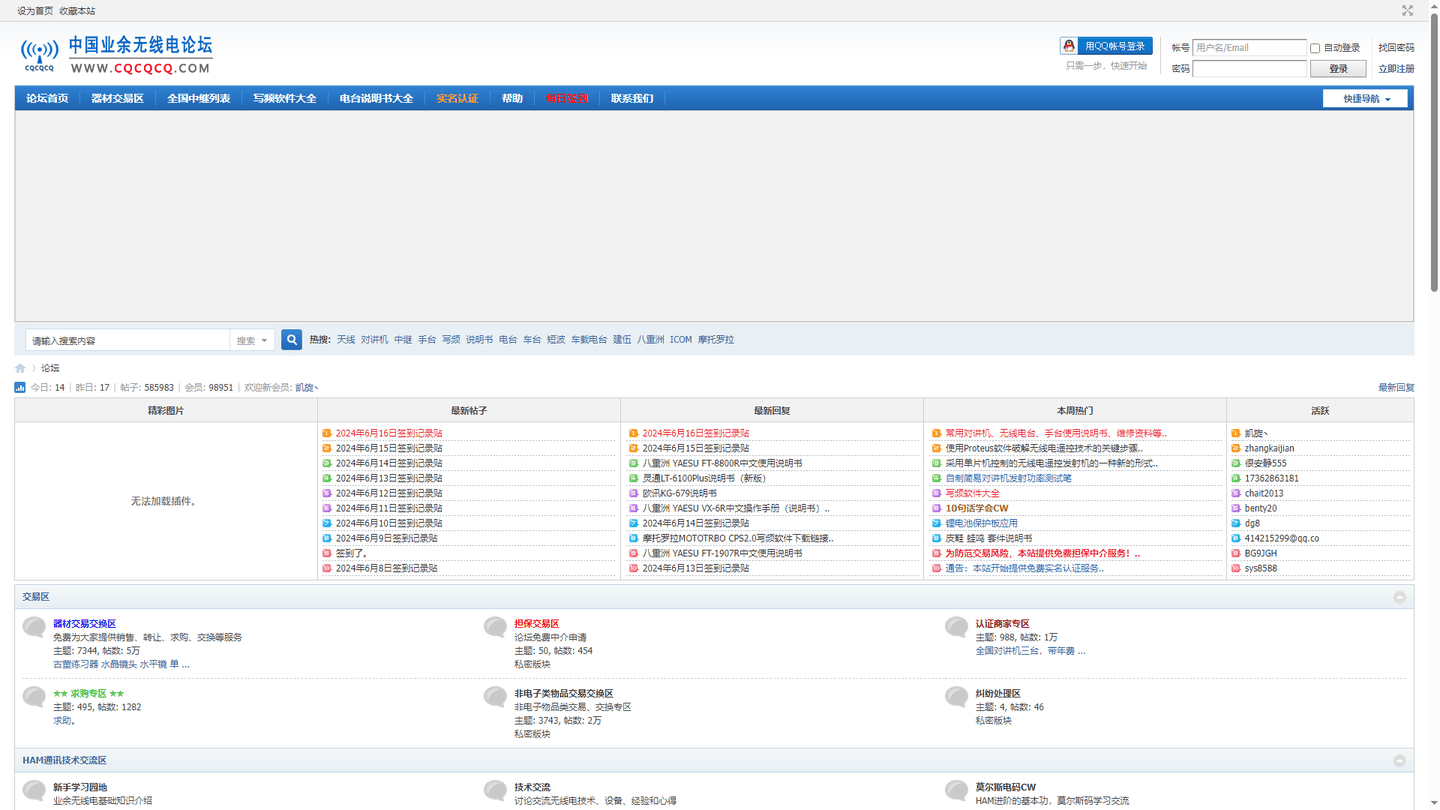
Task: Open 实名认证 in navigation bar
Action: click(x=457, y=99)
